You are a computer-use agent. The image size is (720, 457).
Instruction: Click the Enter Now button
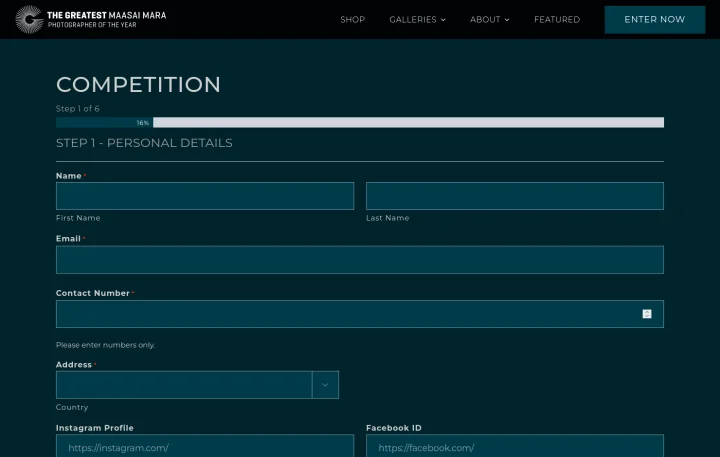tap(654, 19)
